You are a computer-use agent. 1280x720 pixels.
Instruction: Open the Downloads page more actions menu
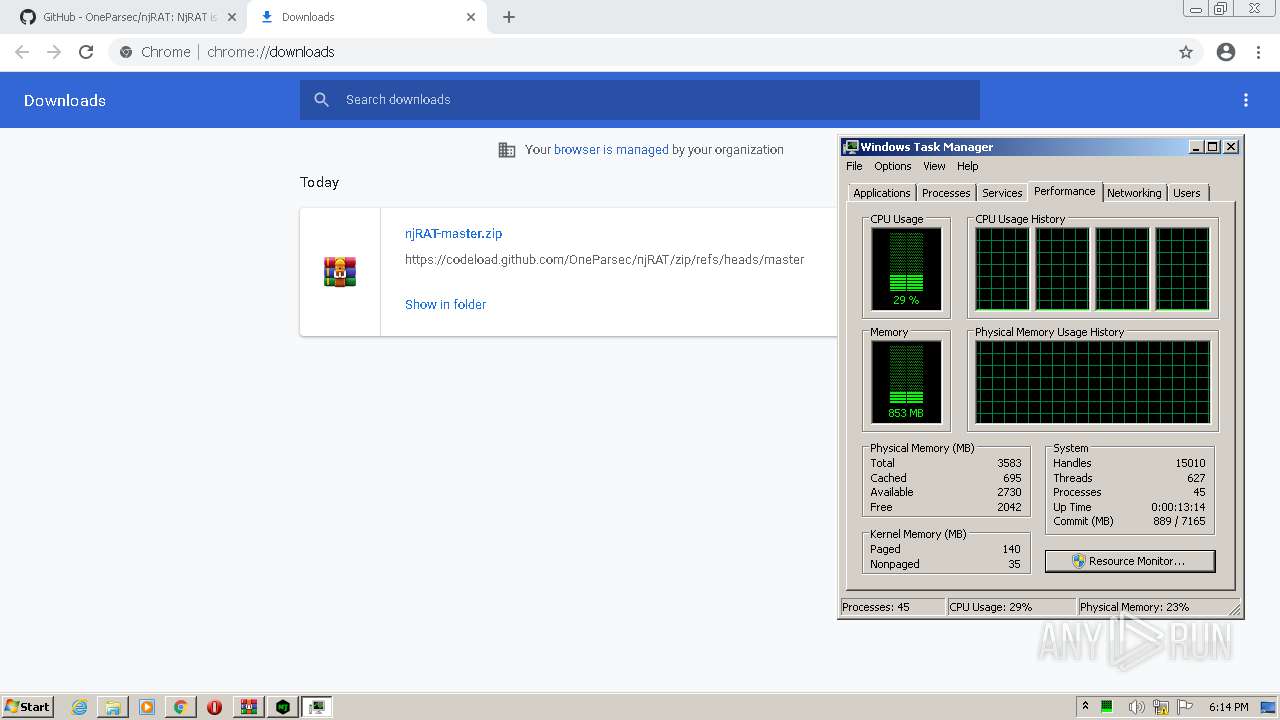(x=1246, y=100)
